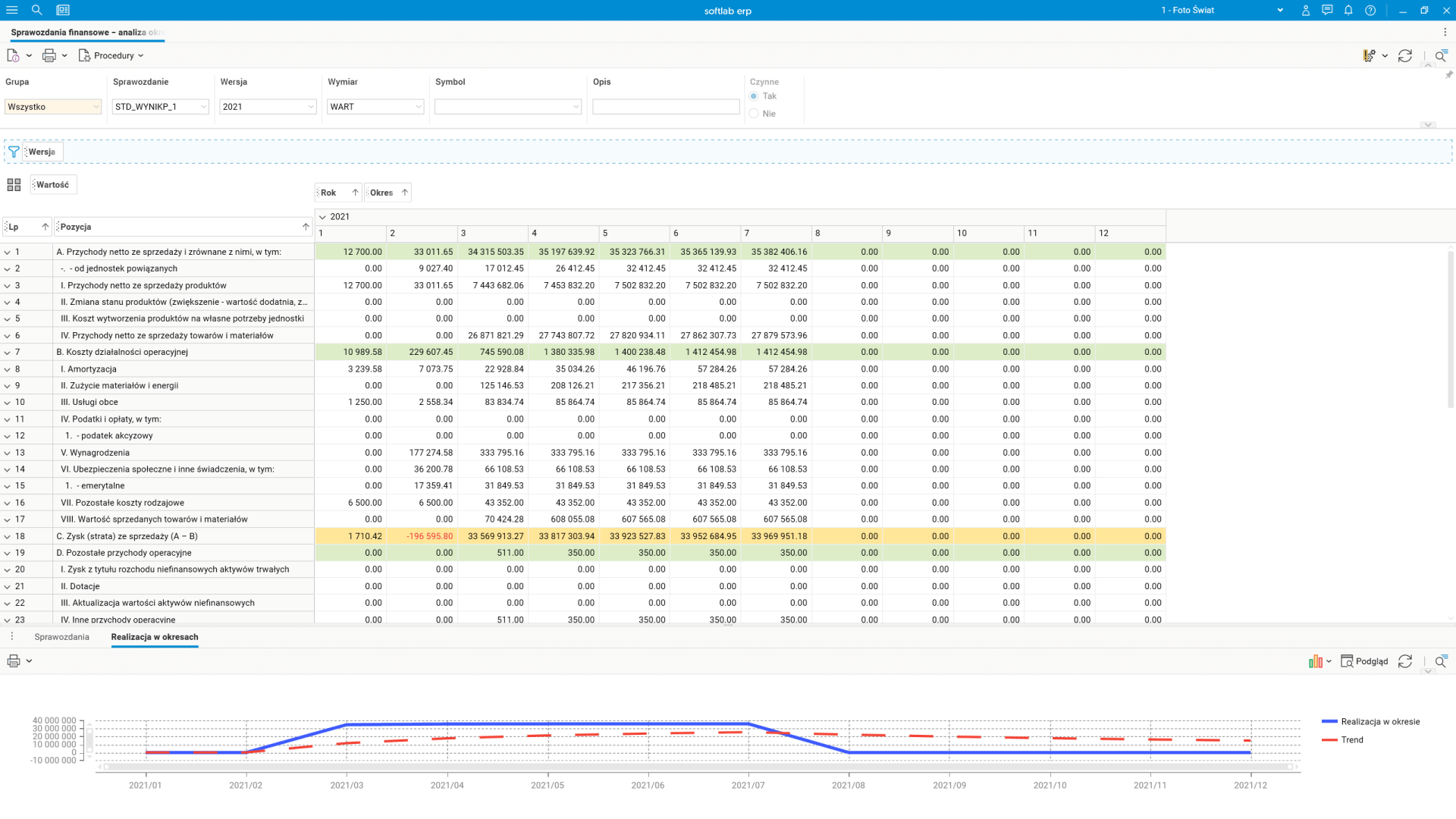
Task: Open the hamburger main menu
Action: click(x=11, y=10)
